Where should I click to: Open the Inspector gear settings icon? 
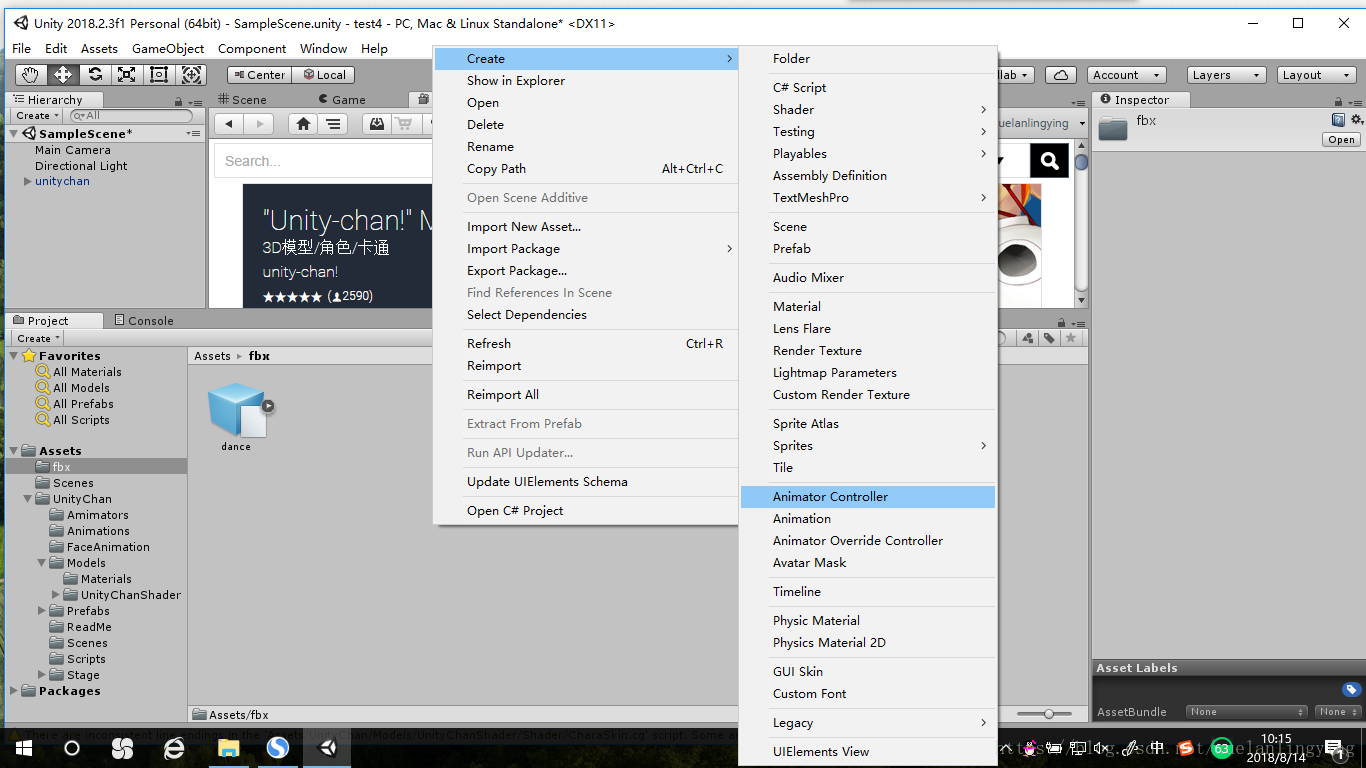pos(1356,120)
